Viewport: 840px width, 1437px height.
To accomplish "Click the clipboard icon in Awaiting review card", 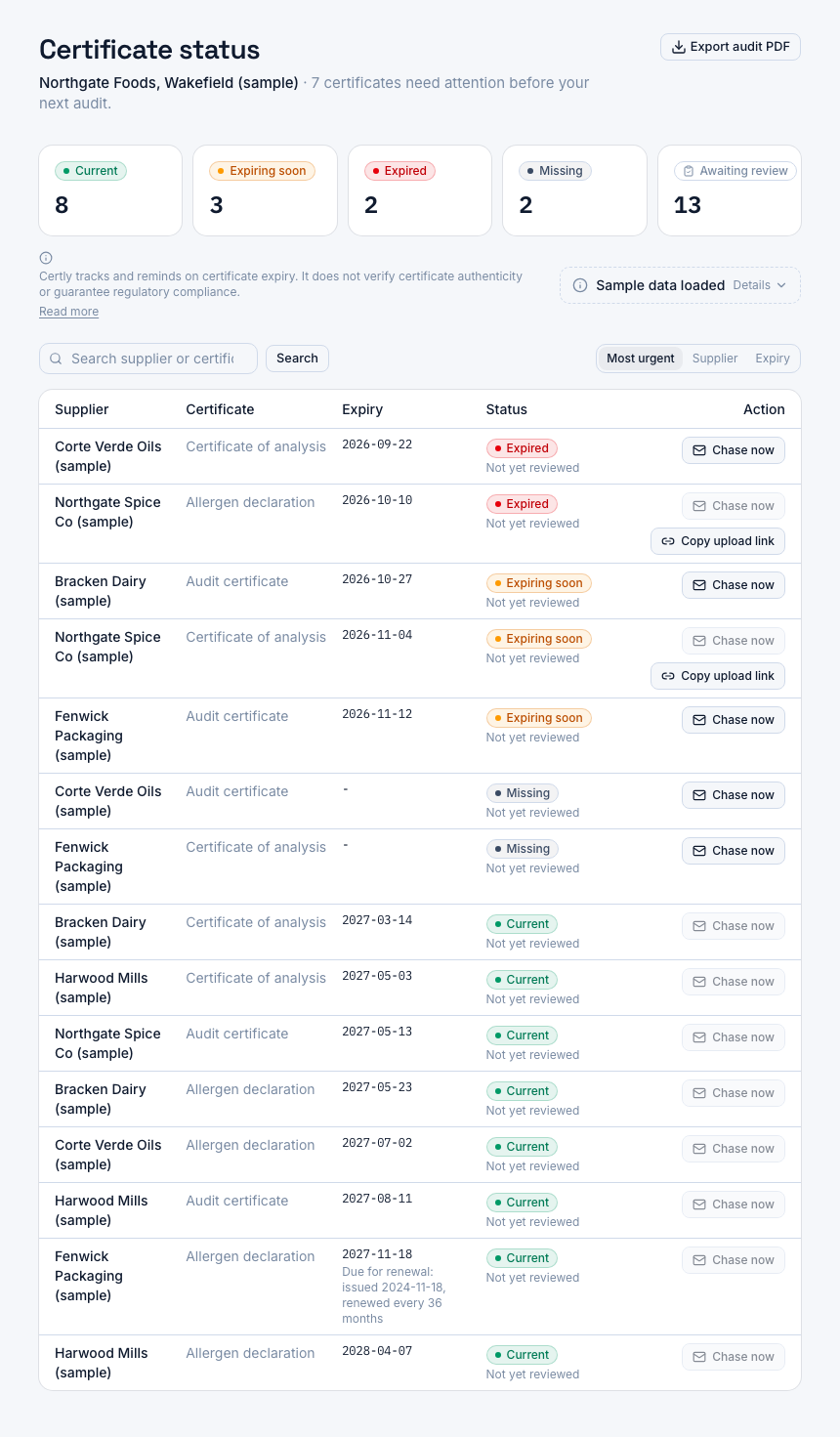I will point(689,171).
